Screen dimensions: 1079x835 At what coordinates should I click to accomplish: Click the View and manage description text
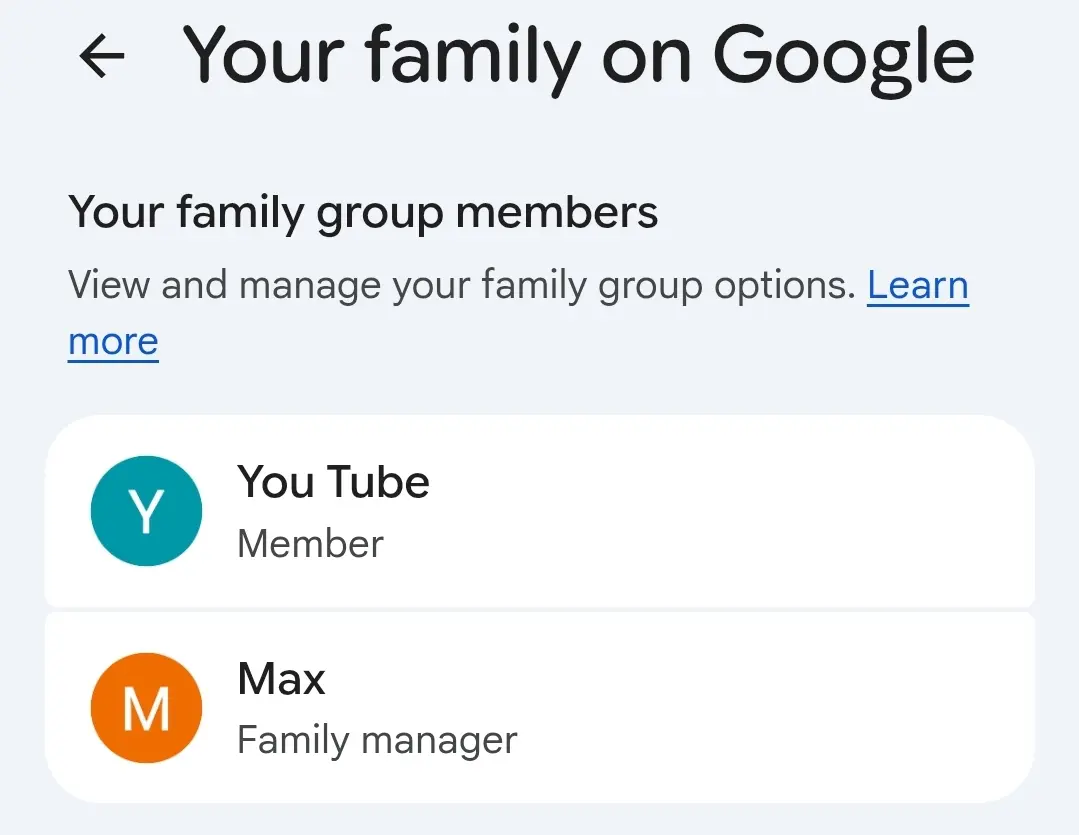point(461,285)
